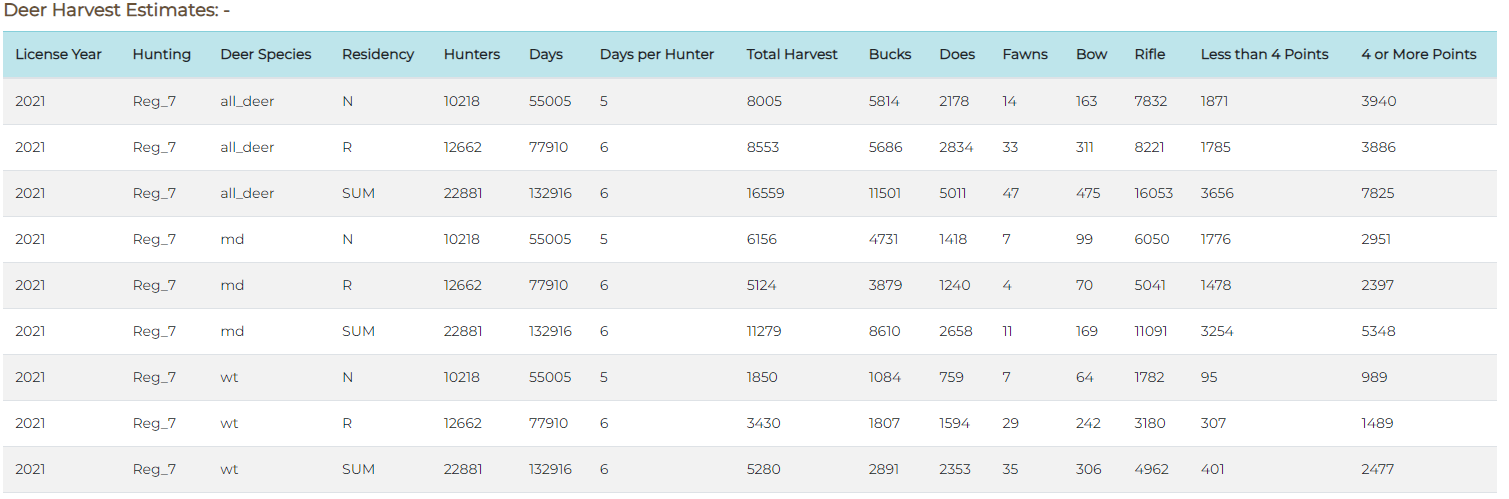Click the Less than 4 Points header

click(1265, 55)
